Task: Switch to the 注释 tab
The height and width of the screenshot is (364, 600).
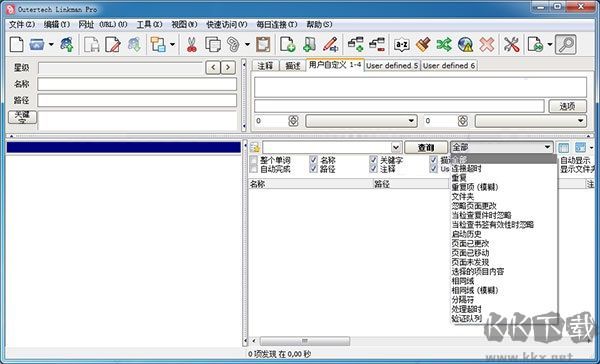Action: (265, 66)
